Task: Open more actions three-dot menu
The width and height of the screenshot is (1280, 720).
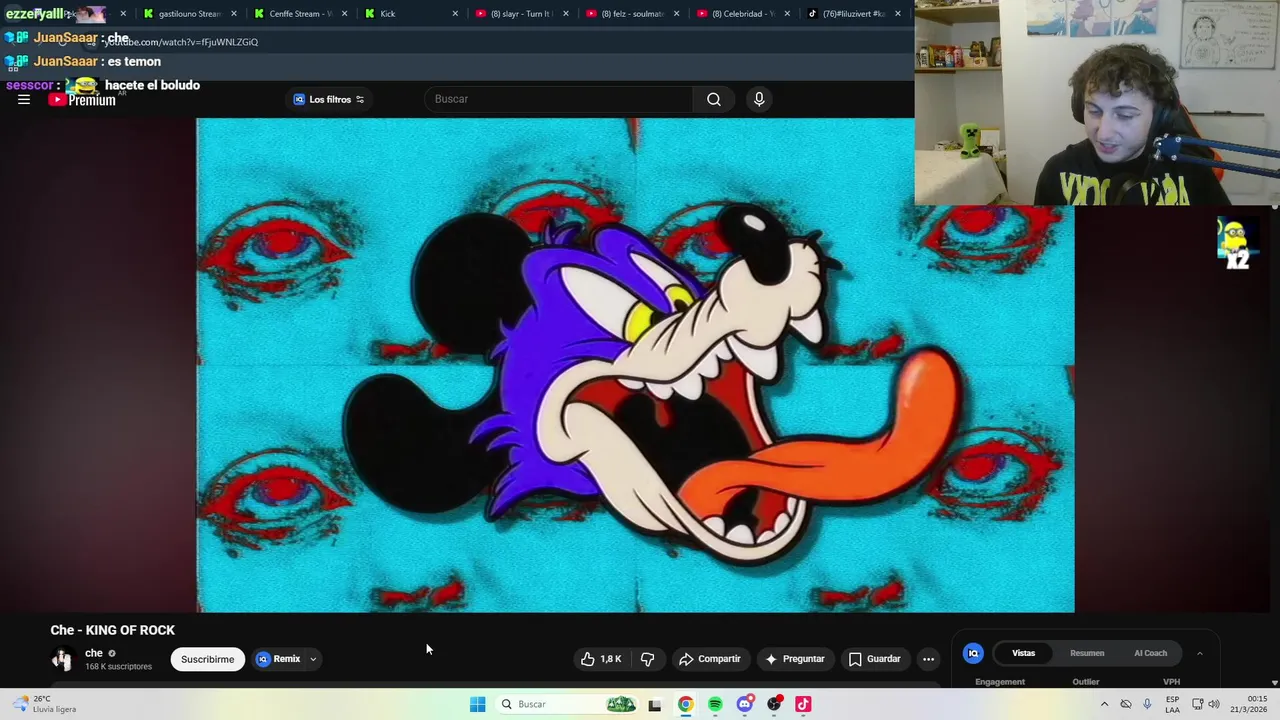Action: [x=928, y=659]
